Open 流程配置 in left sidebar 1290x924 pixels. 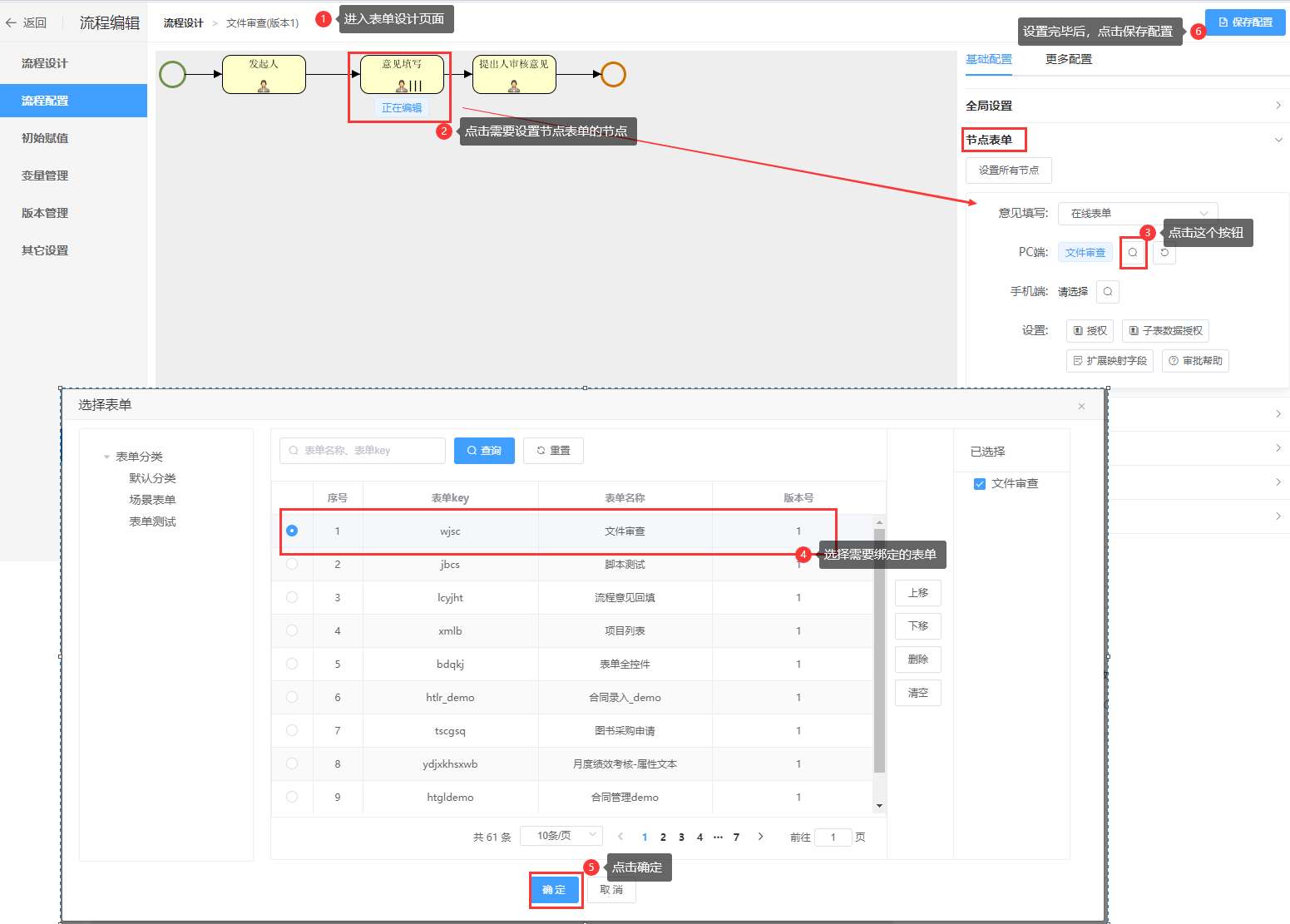[x=73, y=101]
